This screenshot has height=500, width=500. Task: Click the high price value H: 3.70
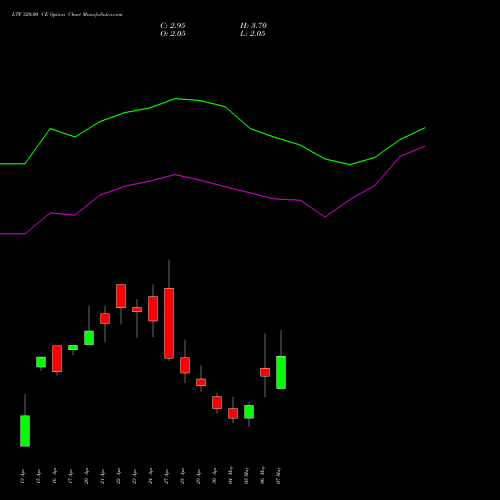(253, 26)
